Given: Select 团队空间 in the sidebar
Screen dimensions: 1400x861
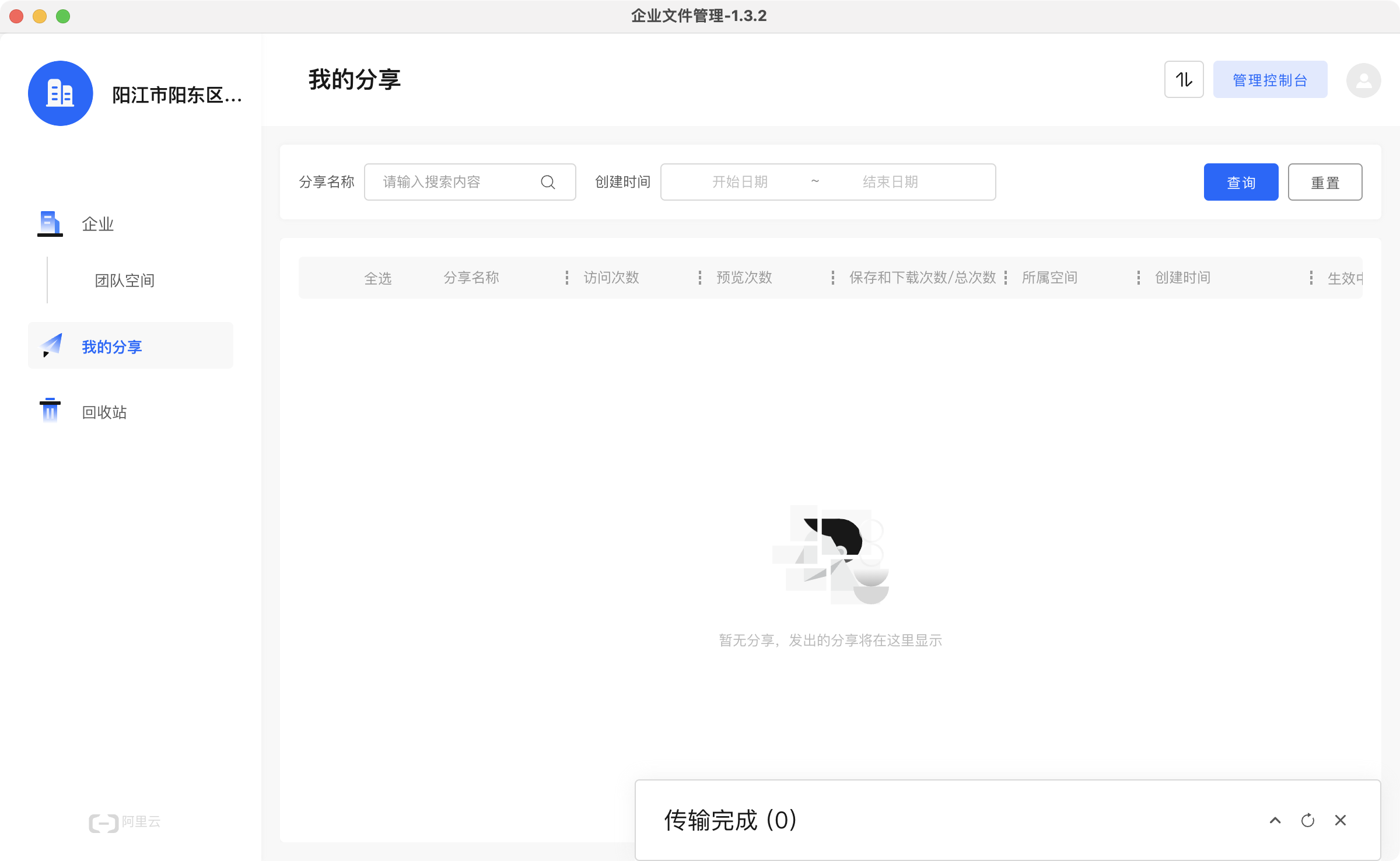Looking at the screenshot, I should (x=125, y=281).
